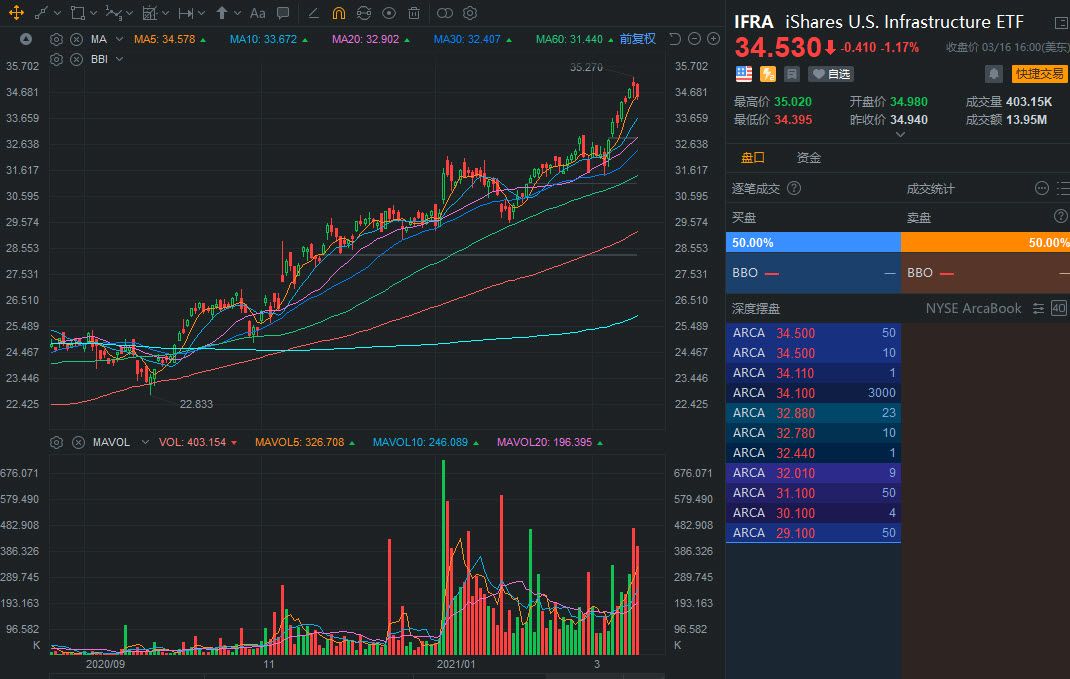Open BBI indicator settings gear

point(57,59)
